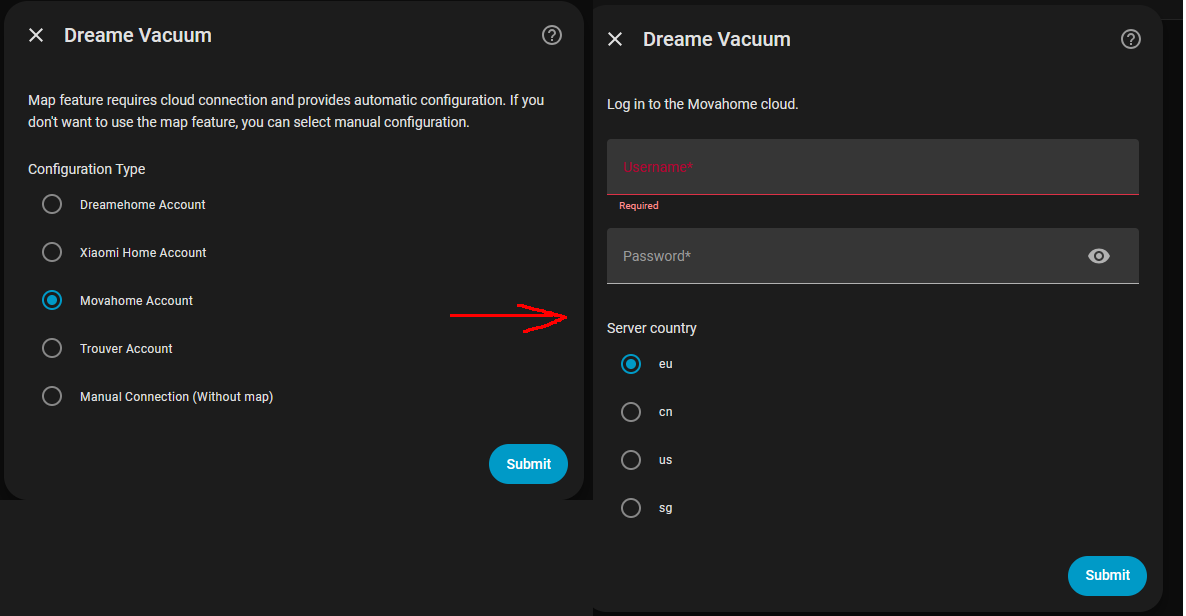Choose Manual Connection (Without map)

(x=52, y=396)
